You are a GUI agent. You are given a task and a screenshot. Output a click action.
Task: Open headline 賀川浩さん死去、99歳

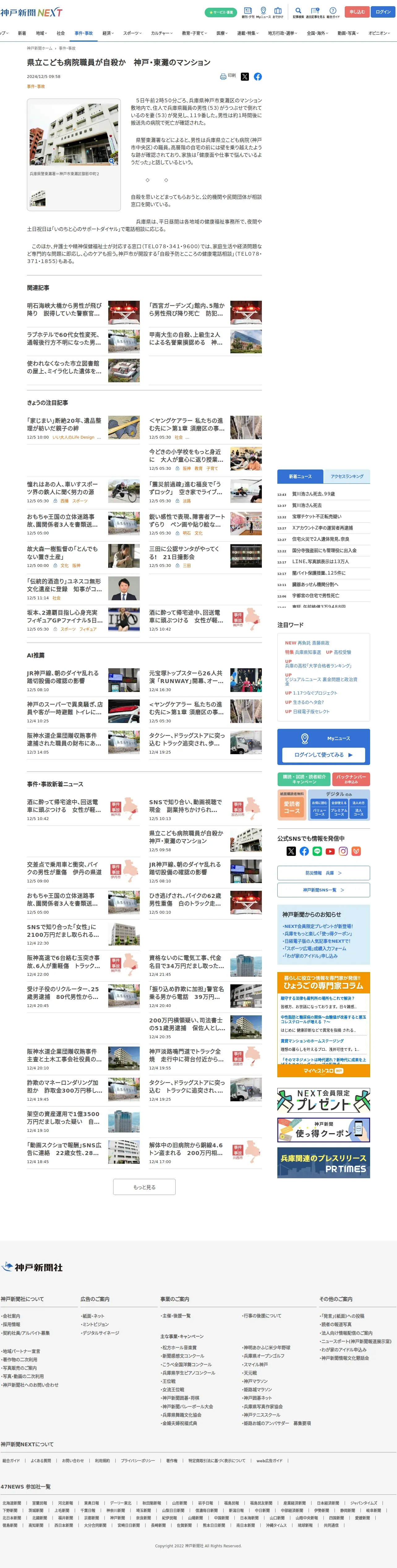pos(313,494)
